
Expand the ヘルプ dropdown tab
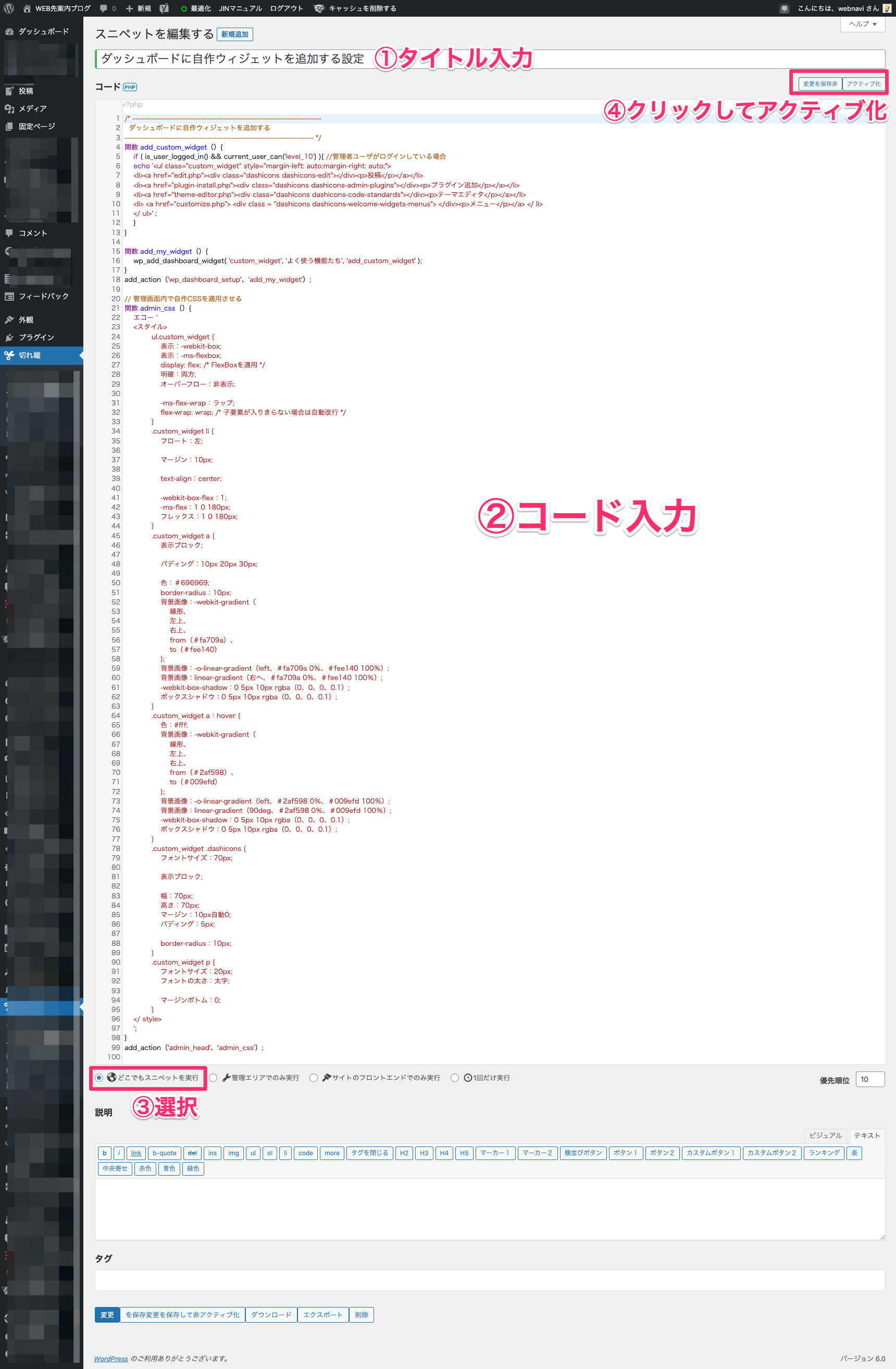tap(862, 24)
